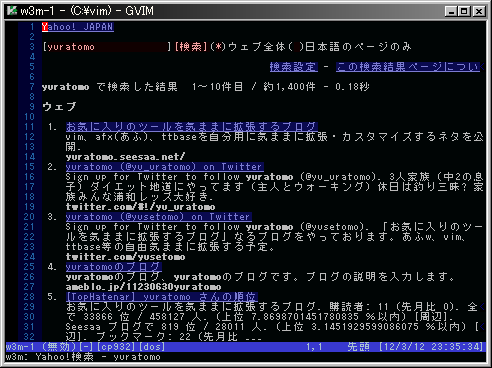Open [TopHatenar] yuratomo さんの順位 link

pos(162,297)
